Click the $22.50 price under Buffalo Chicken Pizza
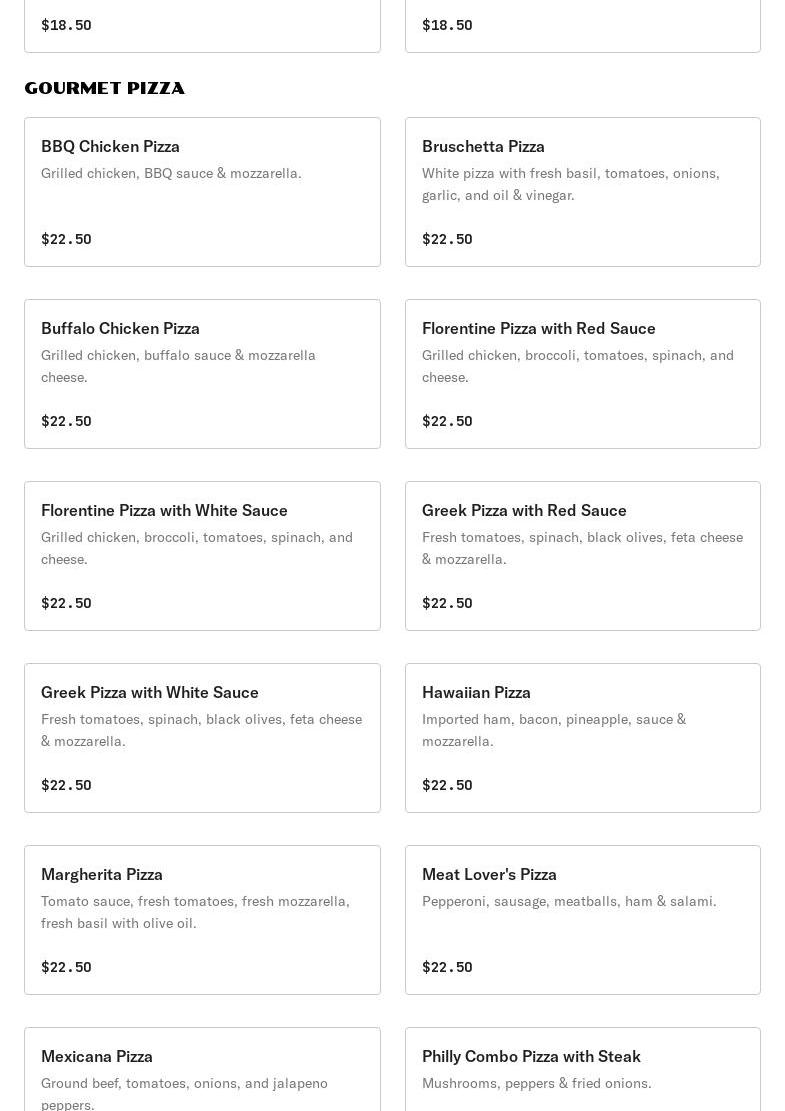785x1111 pixels. click(66, 422)
